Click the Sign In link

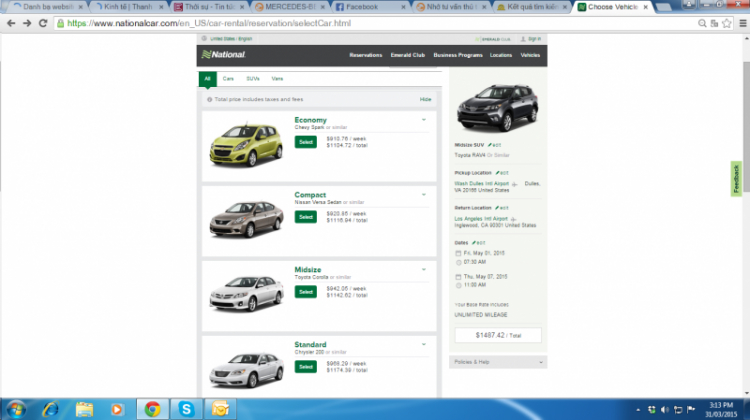pyautogui.click(x=531, y=39)
